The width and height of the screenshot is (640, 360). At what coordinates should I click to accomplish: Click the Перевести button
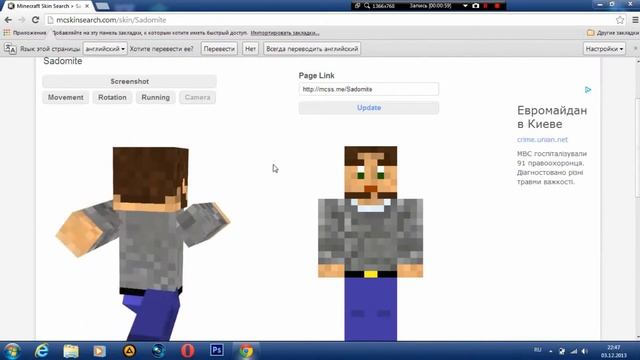click(x=219, y=49)
